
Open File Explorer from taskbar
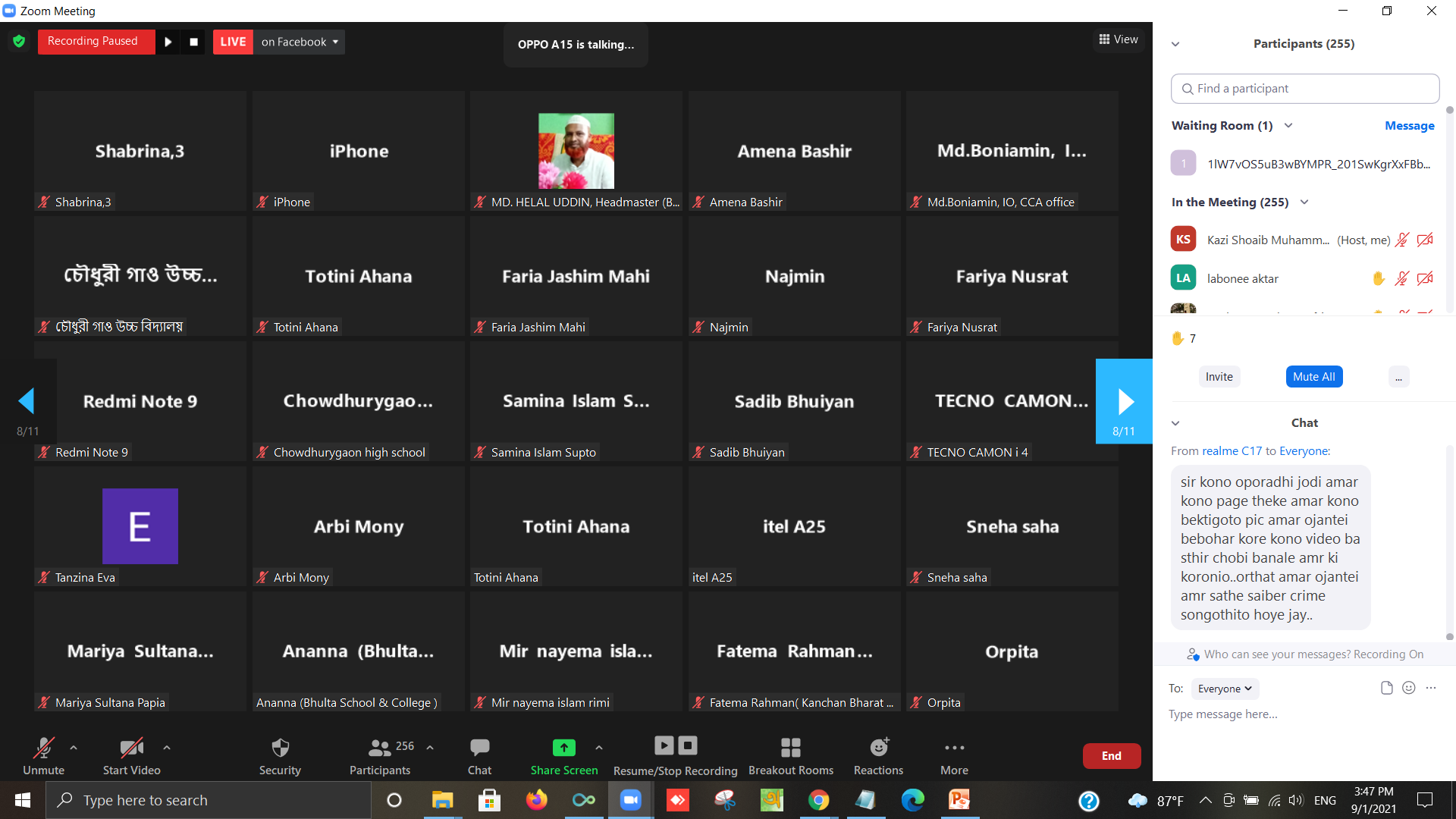(x=442, y=800)
